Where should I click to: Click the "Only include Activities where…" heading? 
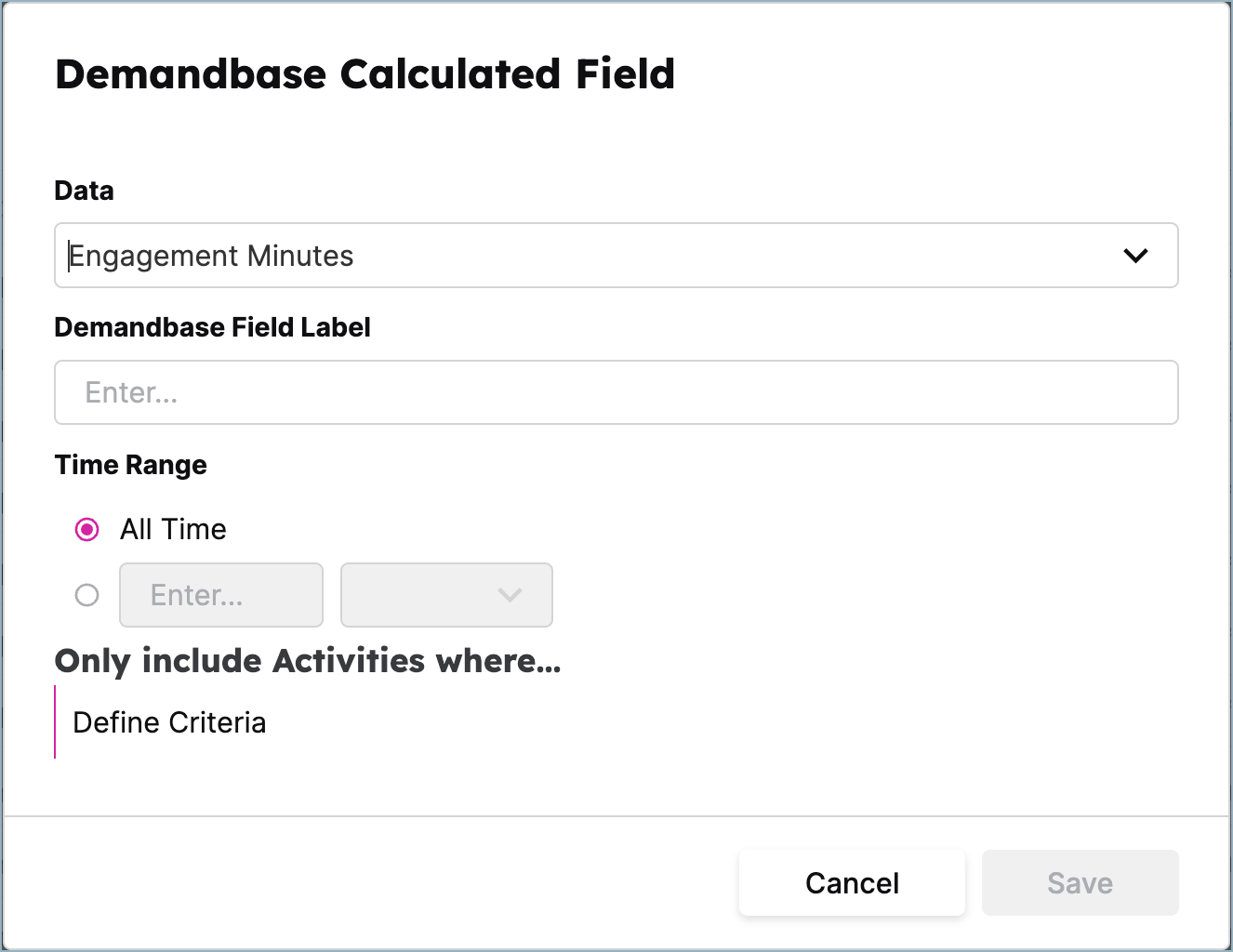click(x=308, y=661)
